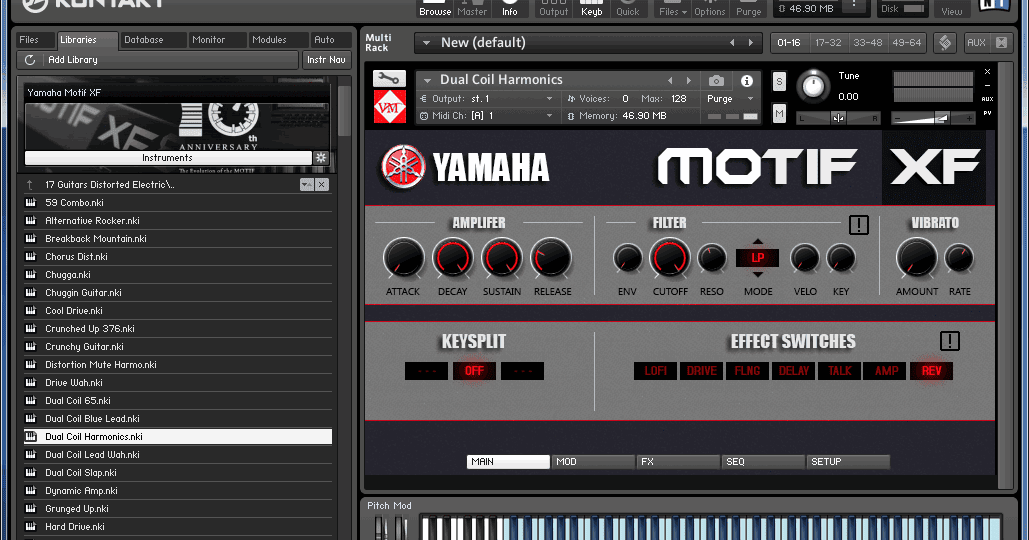This screenshot has height=540, width=1029.
Task: Open the SEQ page tab
Action: 763,462
